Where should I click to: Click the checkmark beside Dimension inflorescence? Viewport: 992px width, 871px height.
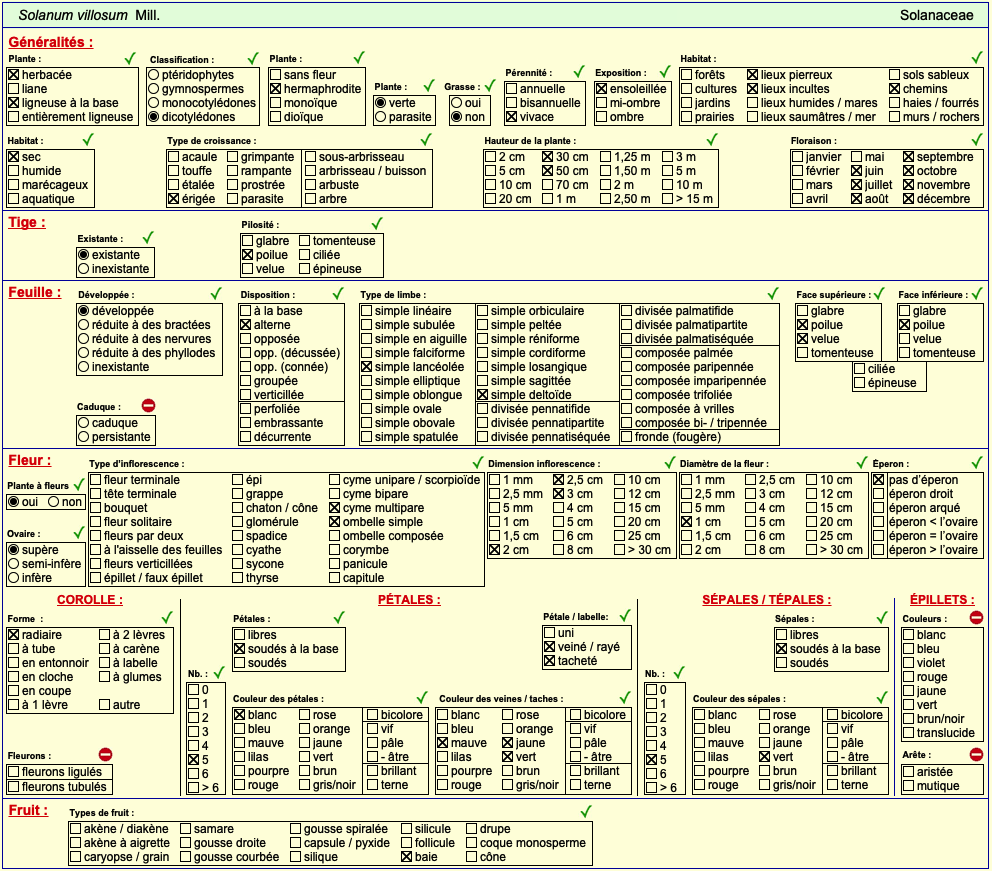click(670, 462)
